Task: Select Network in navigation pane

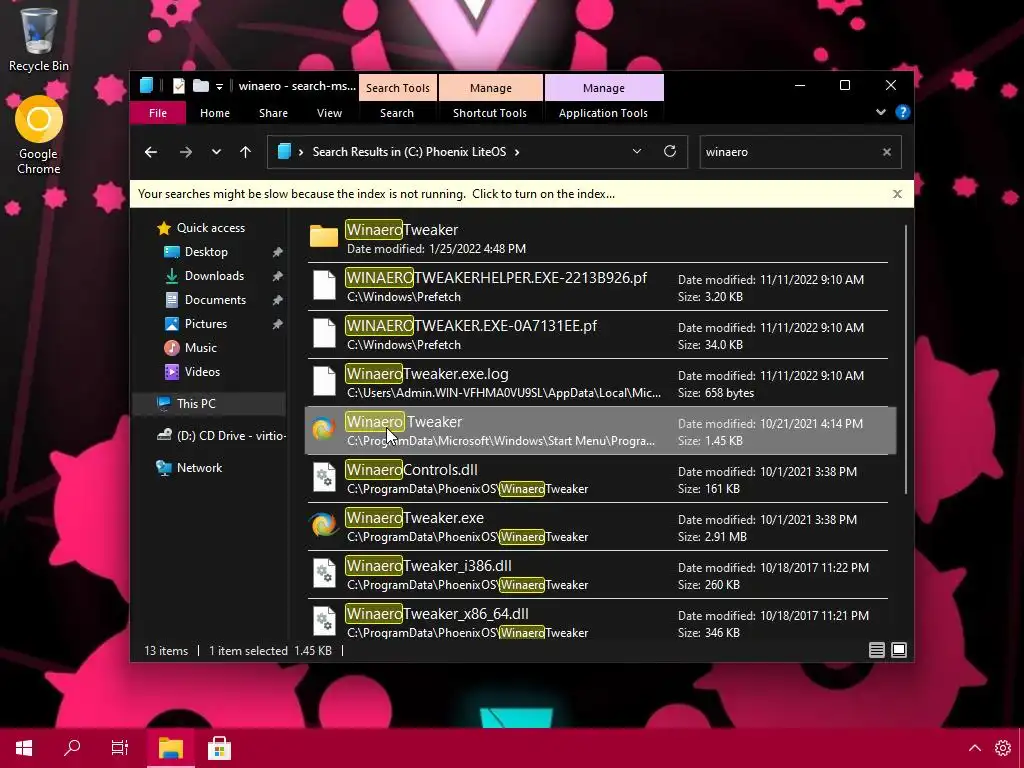Action: tap(199, 468)
